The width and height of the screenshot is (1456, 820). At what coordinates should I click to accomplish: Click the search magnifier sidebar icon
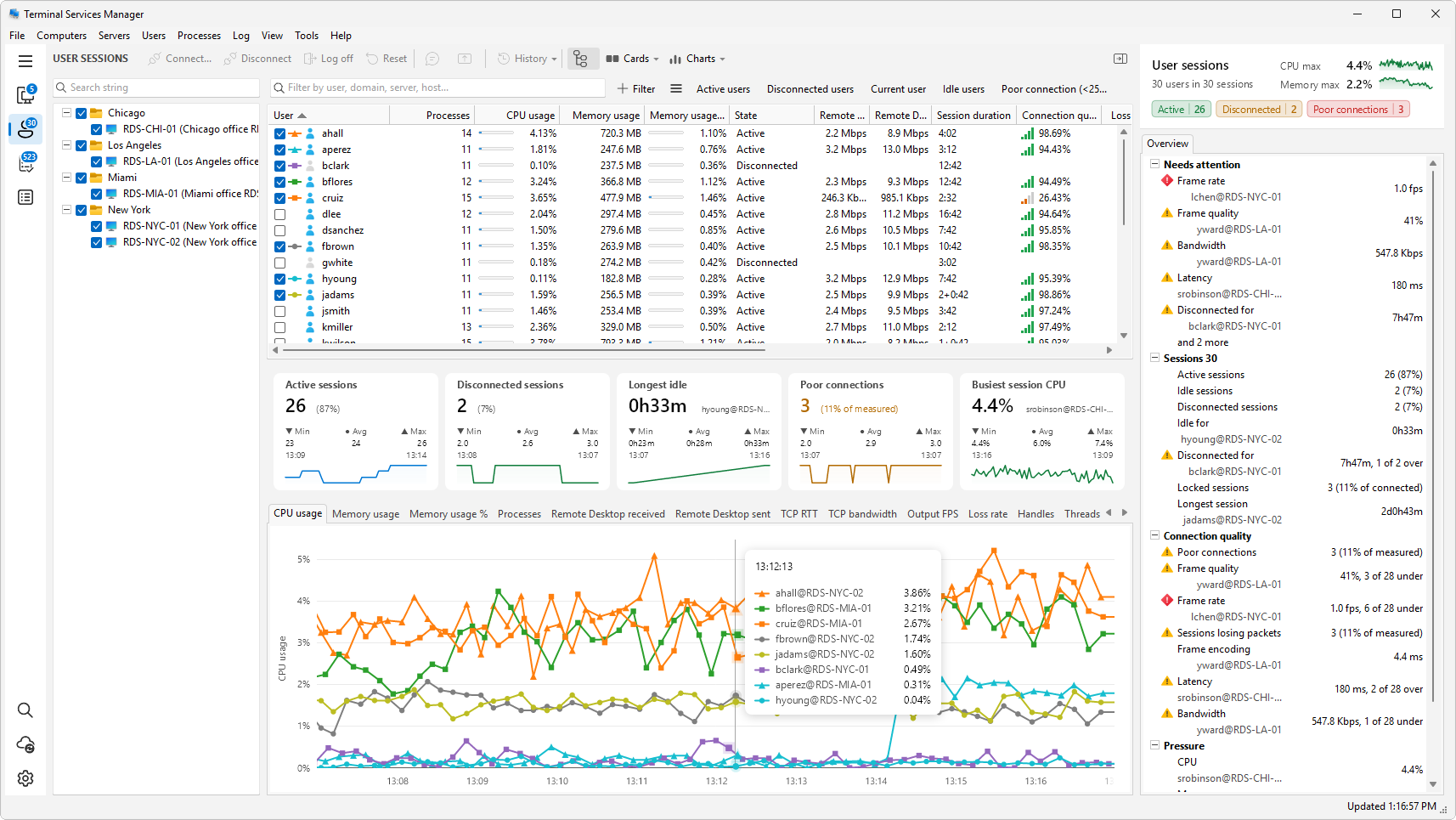tap(25, 710)
